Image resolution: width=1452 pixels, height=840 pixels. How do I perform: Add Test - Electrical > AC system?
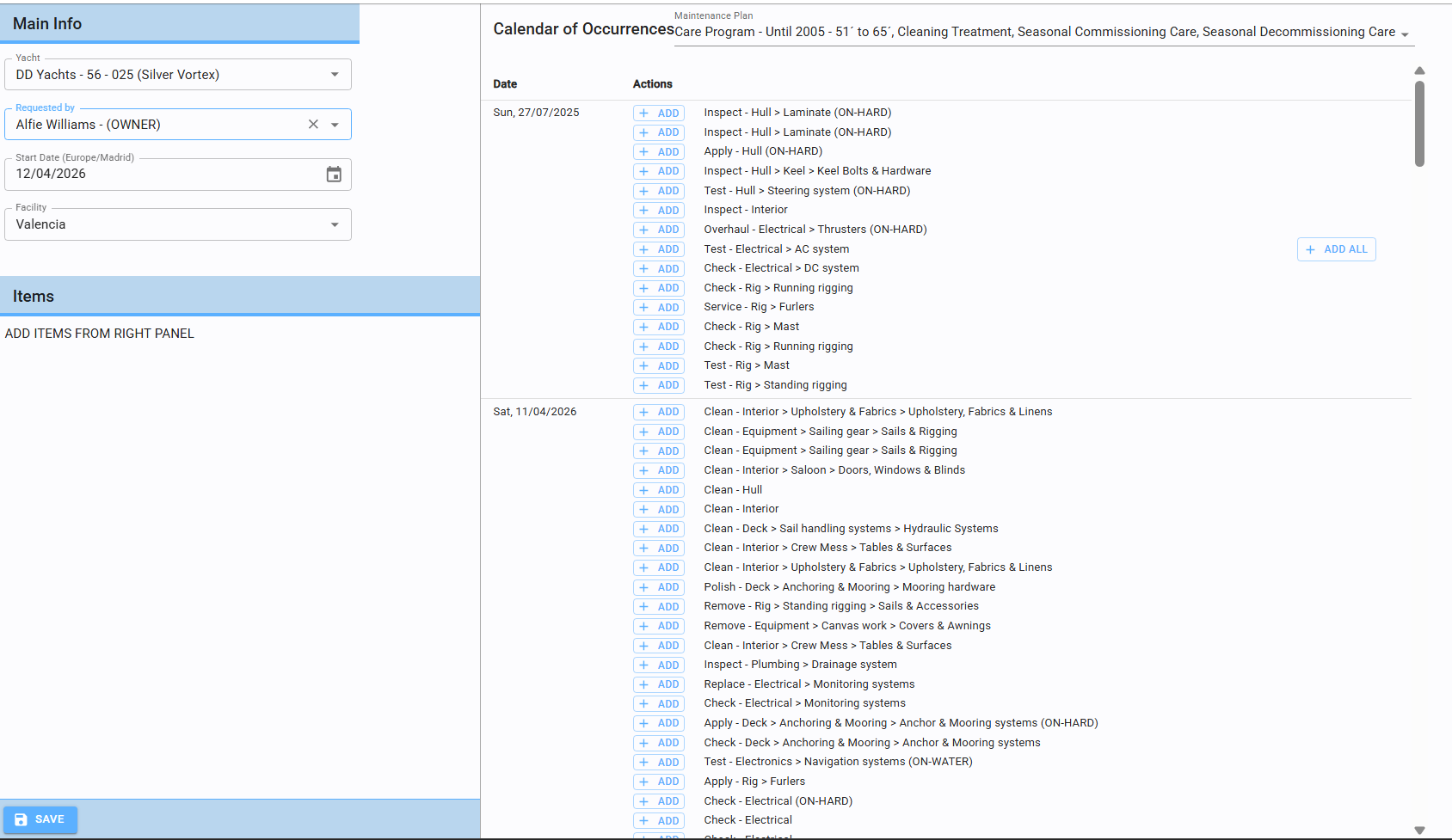pyautogui.click(x=659, y=249)
